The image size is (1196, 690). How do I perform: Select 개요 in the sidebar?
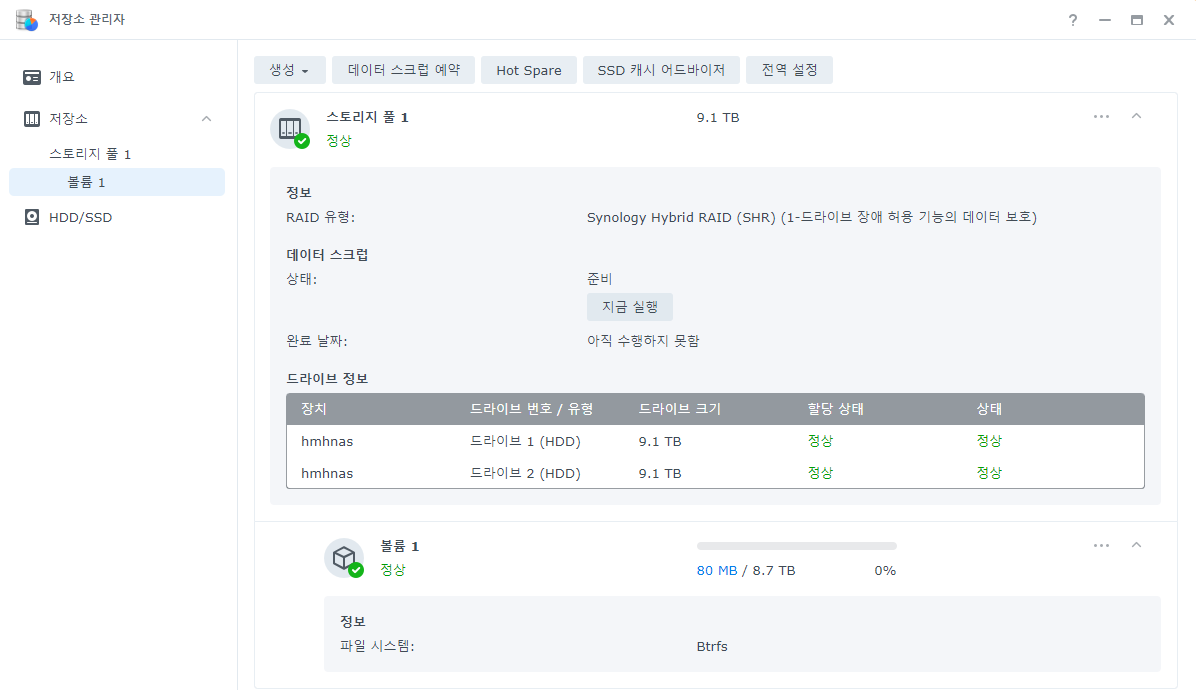pos(62,77)
